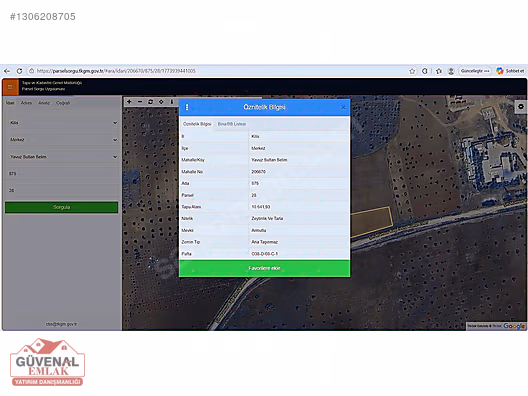The width and height of the screenshot is (528, 396).
Task: Click the info tool in map toolbar
Action: point(172,102)
